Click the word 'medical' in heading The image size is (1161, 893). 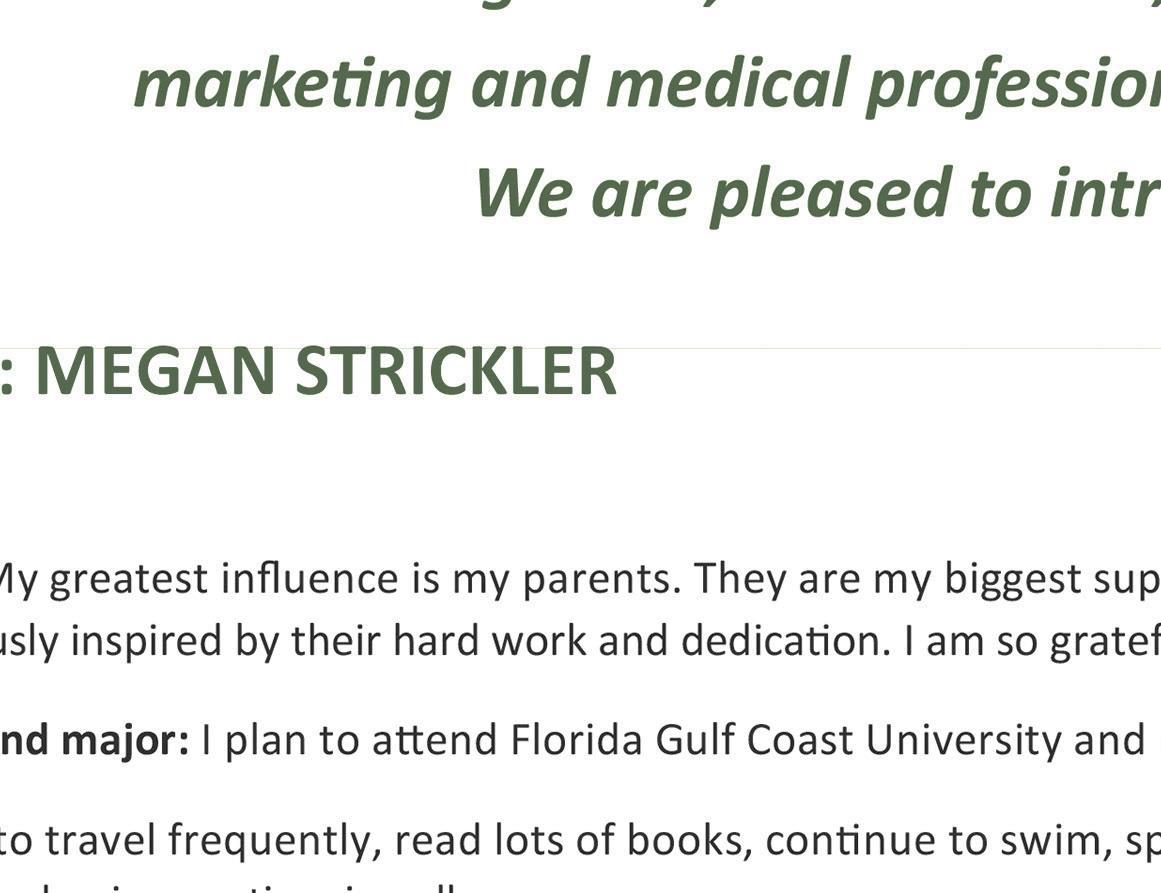click(727, 84)
